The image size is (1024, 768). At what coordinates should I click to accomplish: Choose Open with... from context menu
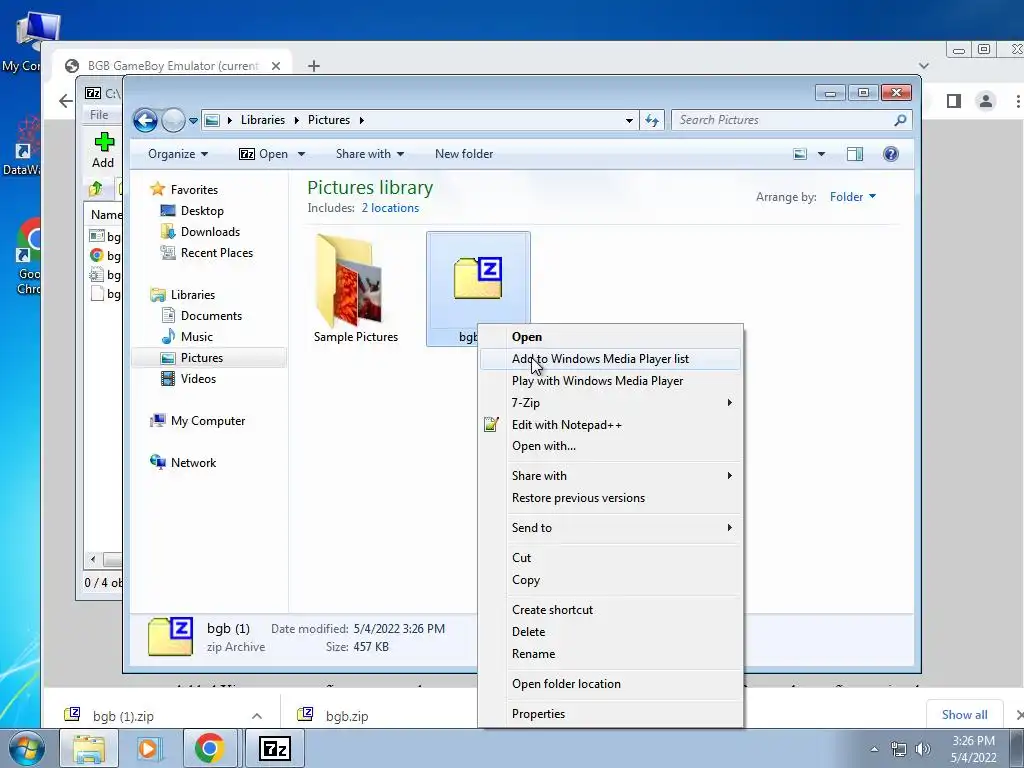point(610,446)
